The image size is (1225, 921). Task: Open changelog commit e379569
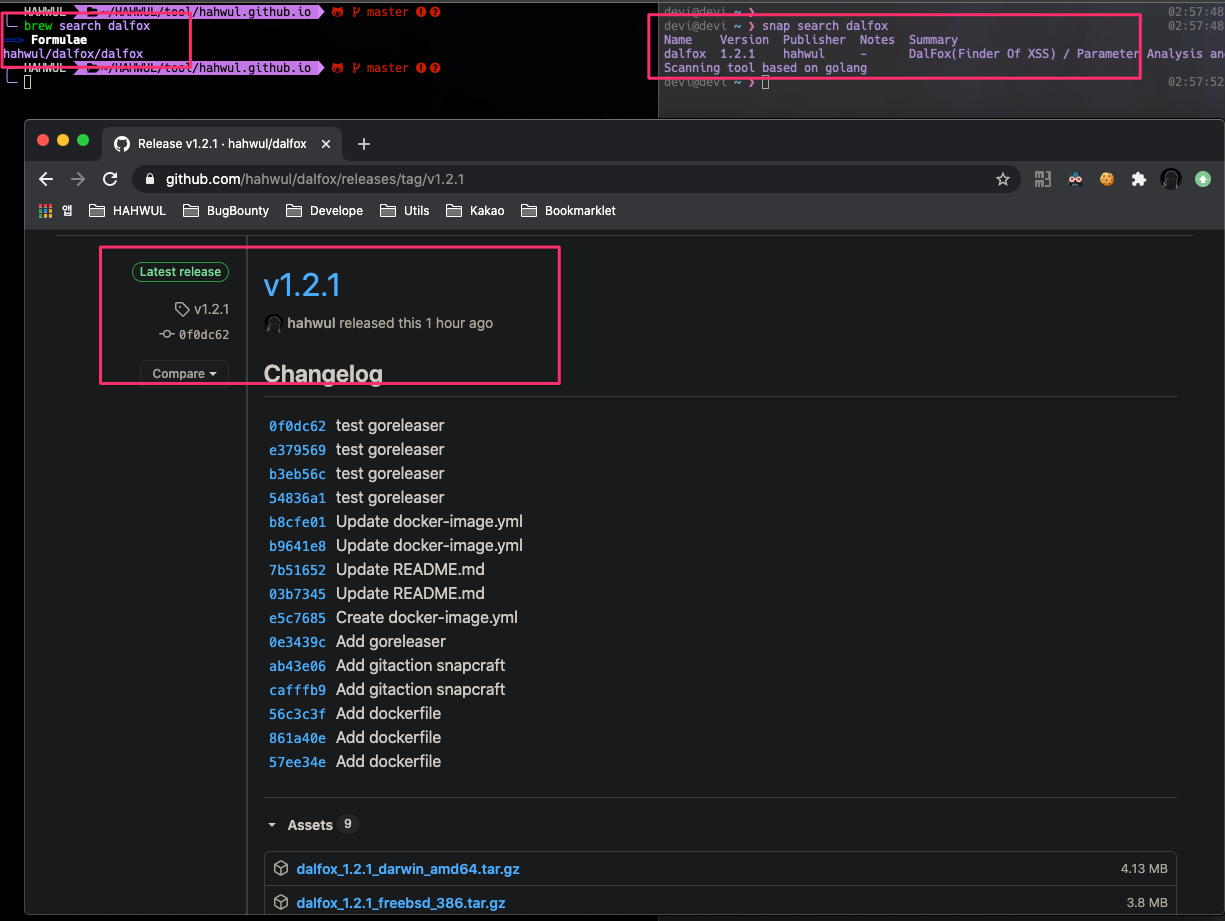tap(297, 450)
